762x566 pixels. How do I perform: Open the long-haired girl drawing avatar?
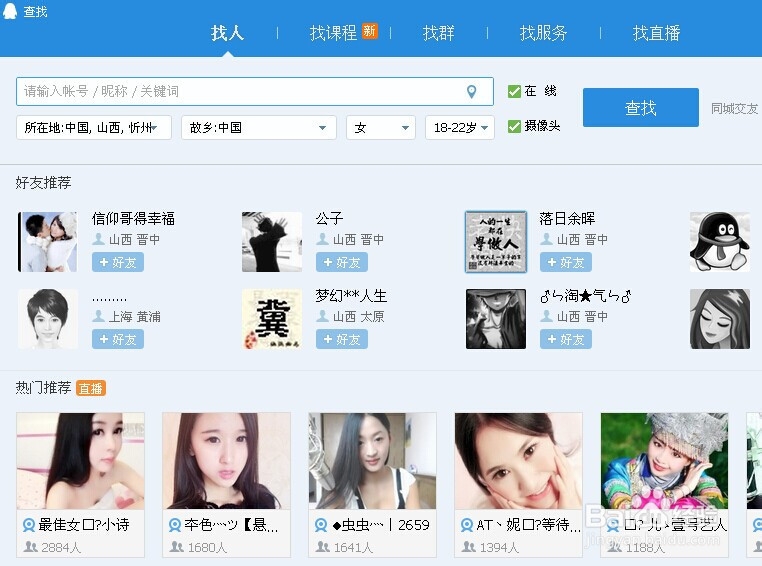click(720, 319)
